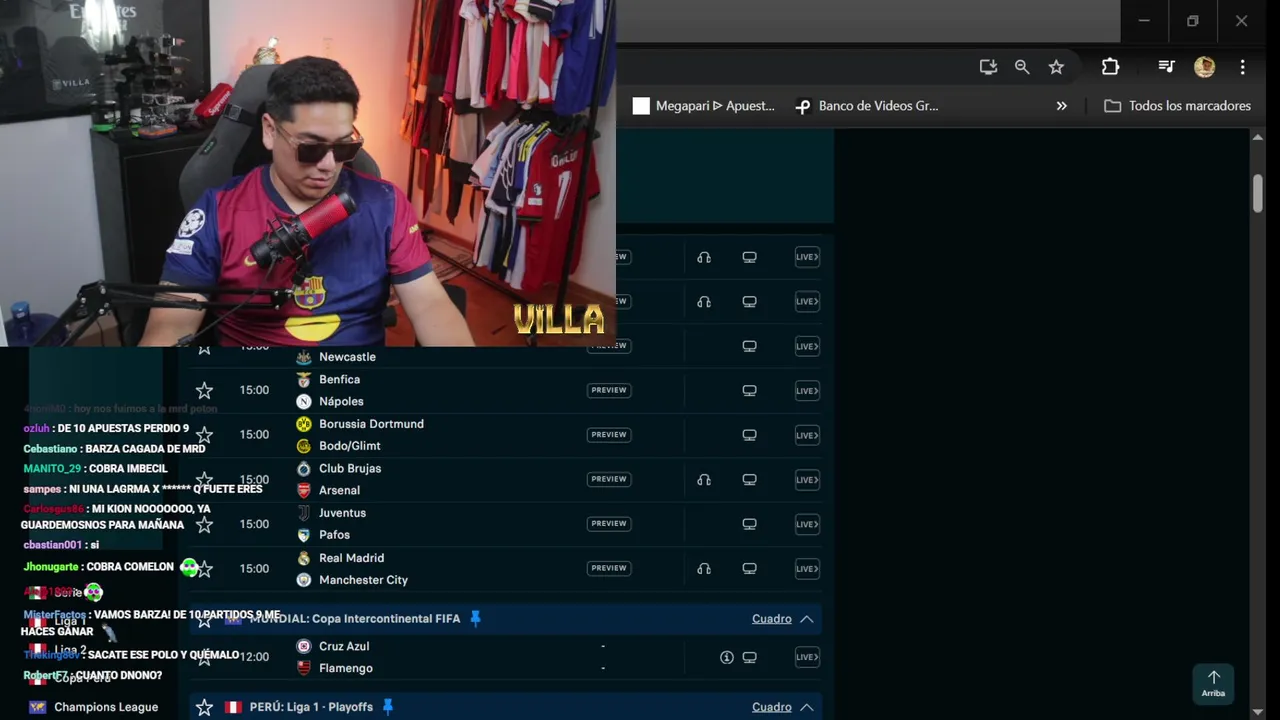
Task: Click PREVIEW for Benfica vs Nápoles
Action: click(609, 390)
